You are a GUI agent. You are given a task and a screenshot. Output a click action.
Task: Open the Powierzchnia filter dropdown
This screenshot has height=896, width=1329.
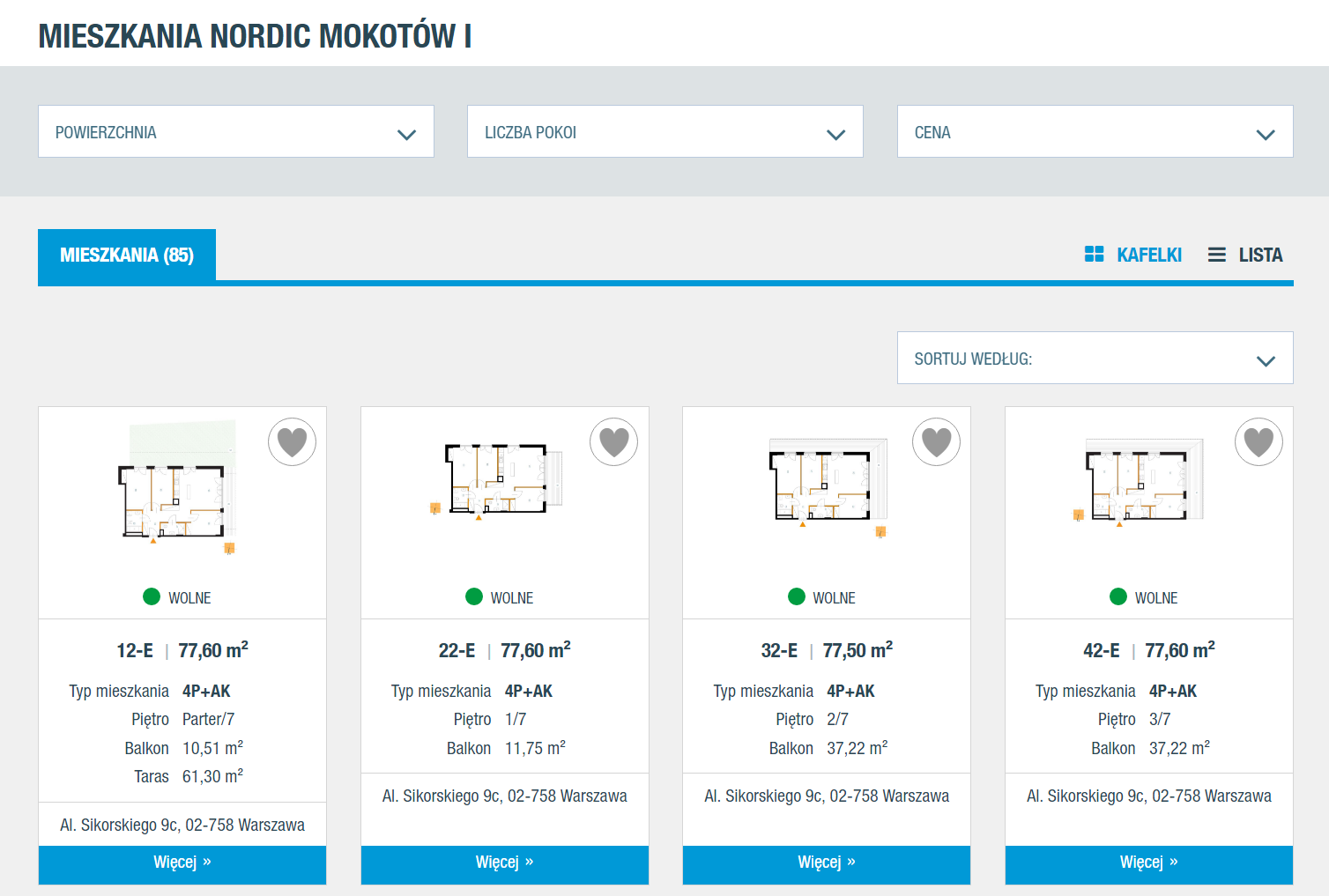(236, 132)
